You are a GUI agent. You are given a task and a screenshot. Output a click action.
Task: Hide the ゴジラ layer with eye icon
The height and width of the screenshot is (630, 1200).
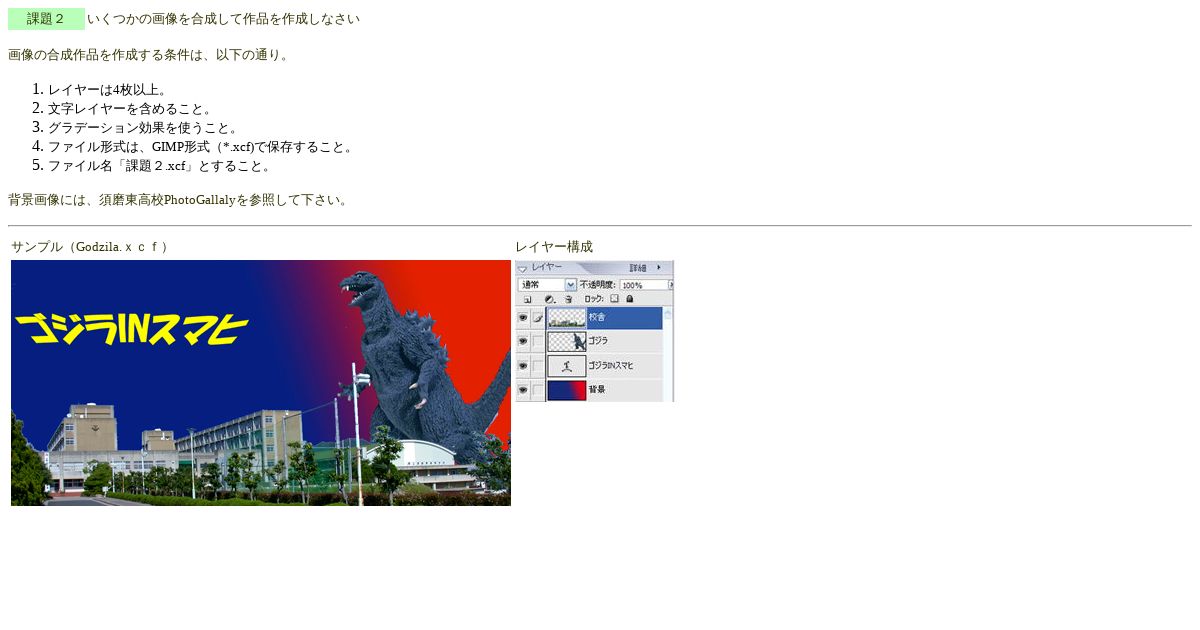click(x=523, y=341)
